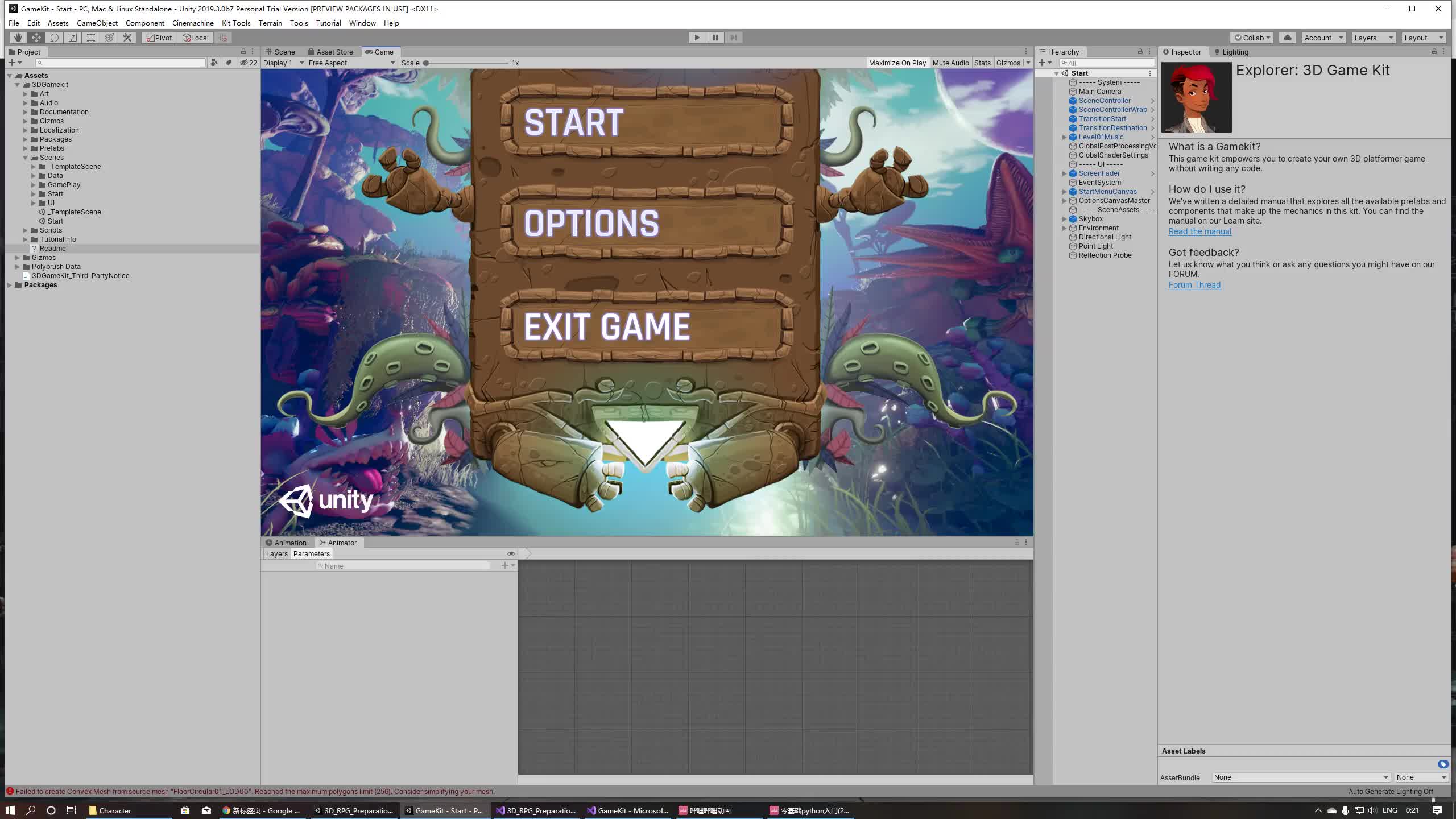Image resolution: width=1456 pixels, height=819 pixels.
Task: Open the Cinemachine menu
Action: 193,23
